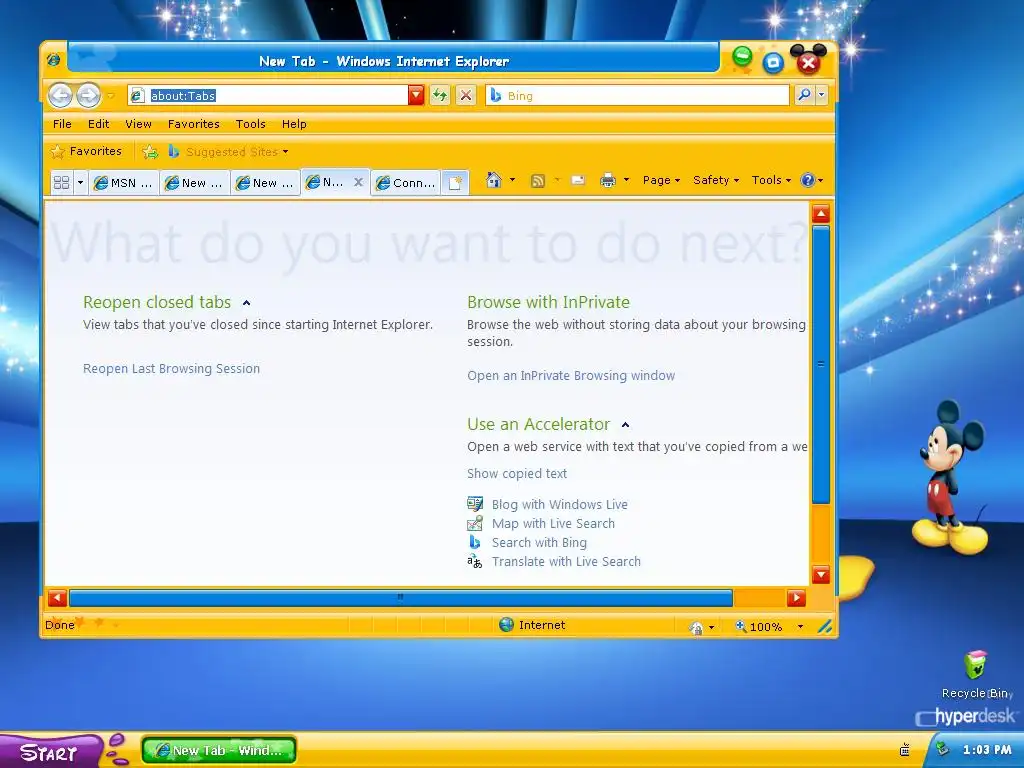The image size is (1024, 768).
Task: Click the magnifying glass Search button
Action: [804, 95]
